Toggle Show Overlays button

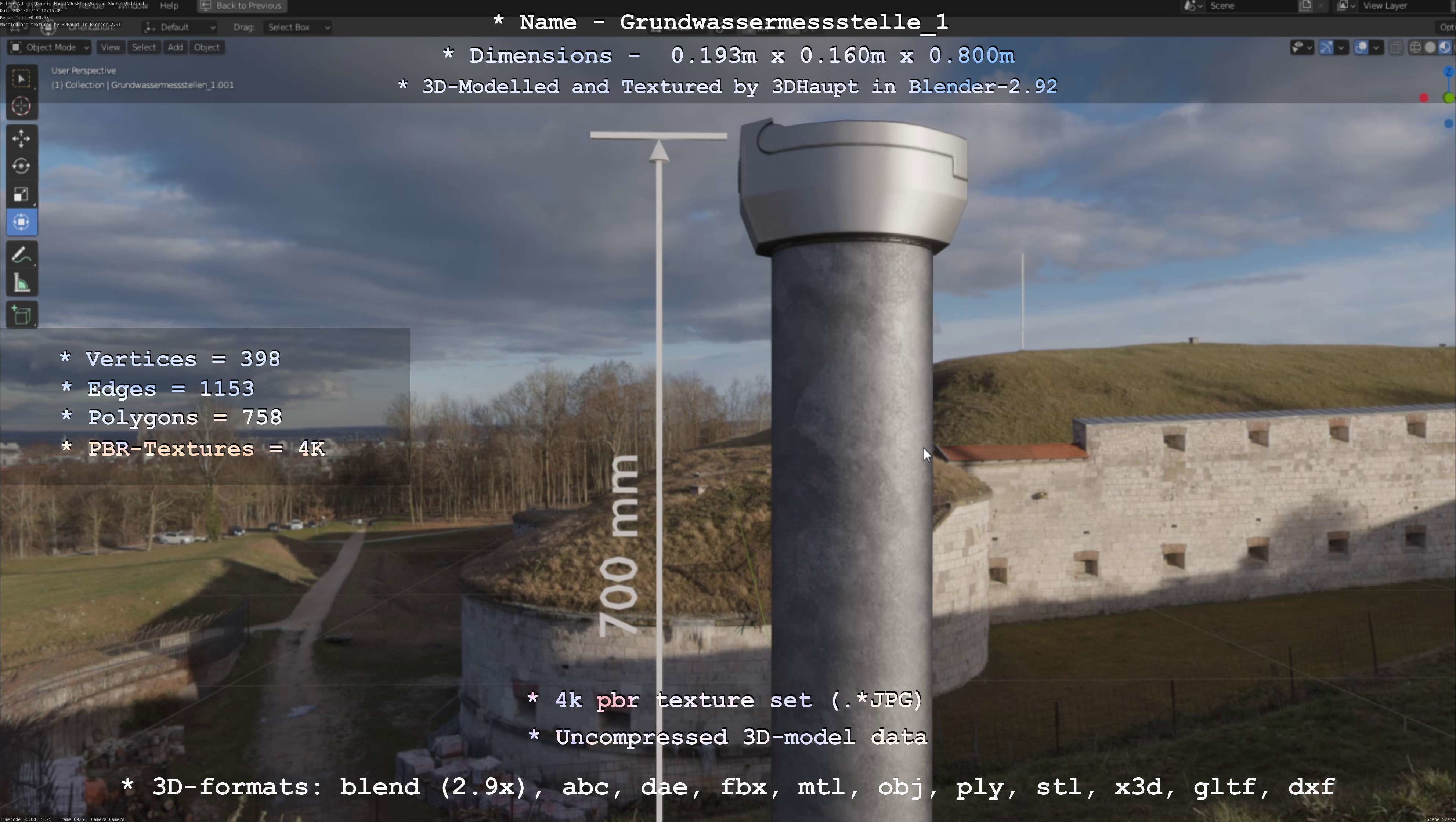click(x=1361, y=47)
